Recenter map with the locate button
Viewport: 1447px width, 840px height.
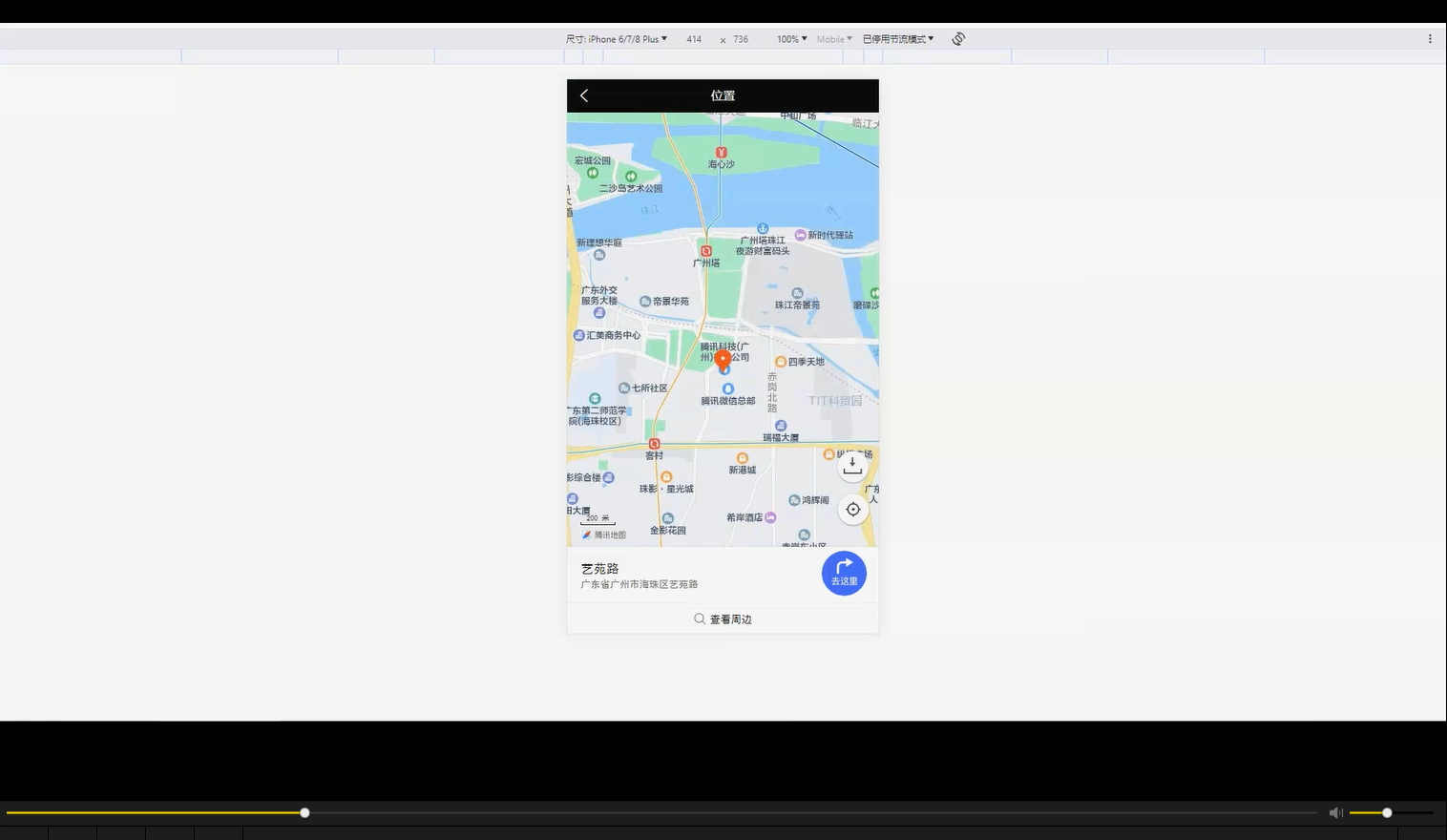852,510
